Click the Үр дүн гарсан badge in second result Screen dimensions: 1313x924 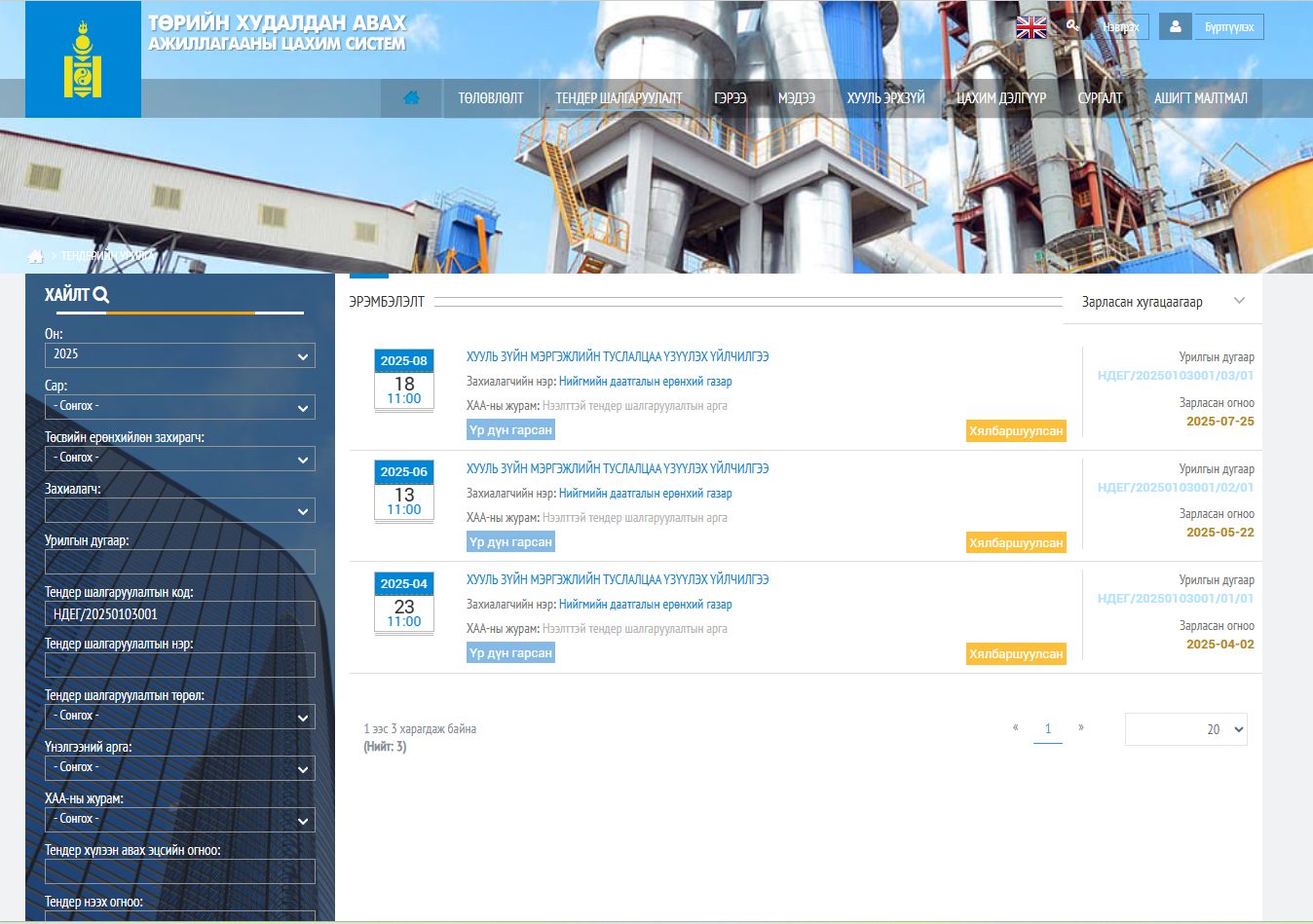(510, 542)
